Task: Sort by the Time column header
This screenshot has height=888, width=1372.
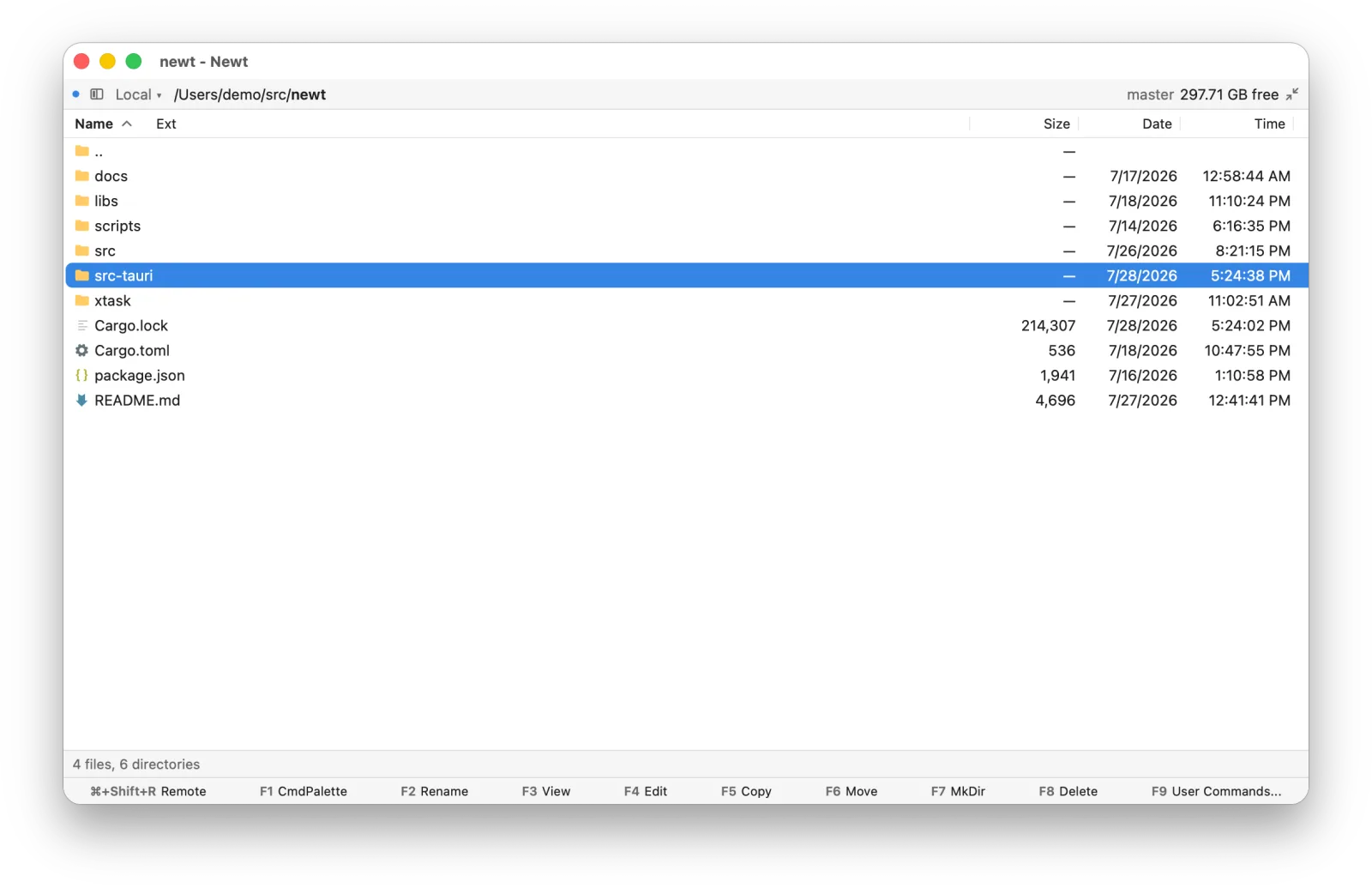Action: point(1269,124)
